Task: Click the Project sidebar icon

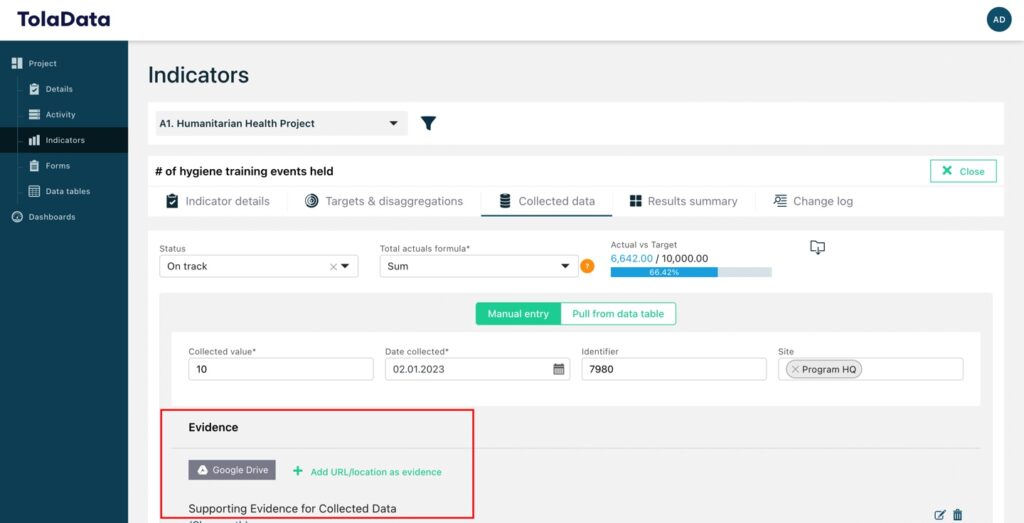Action: tap(17, 63)
